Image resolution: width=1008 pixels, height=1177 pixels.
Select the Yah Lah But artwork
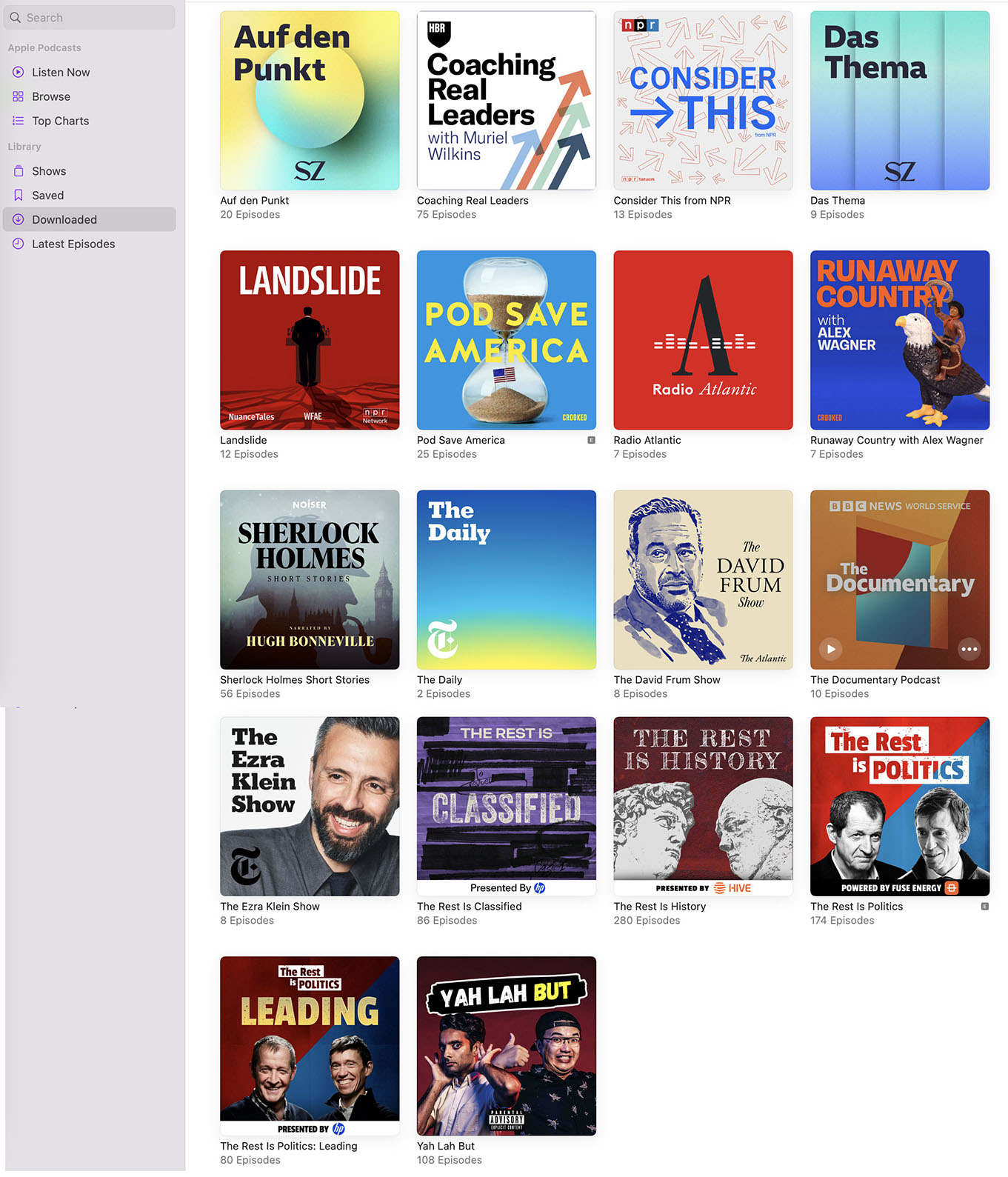click(x=506, y=1045)
